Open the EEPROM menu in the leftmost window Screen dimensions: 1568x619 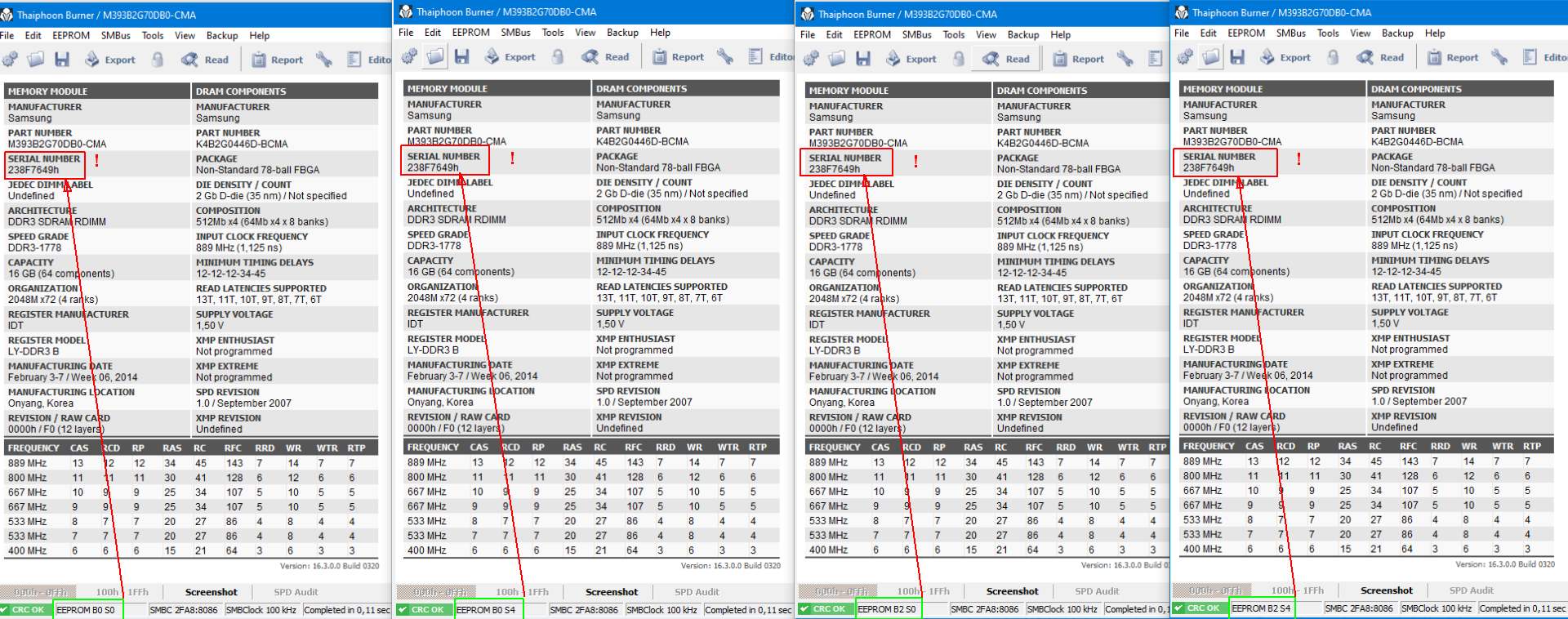71,35
